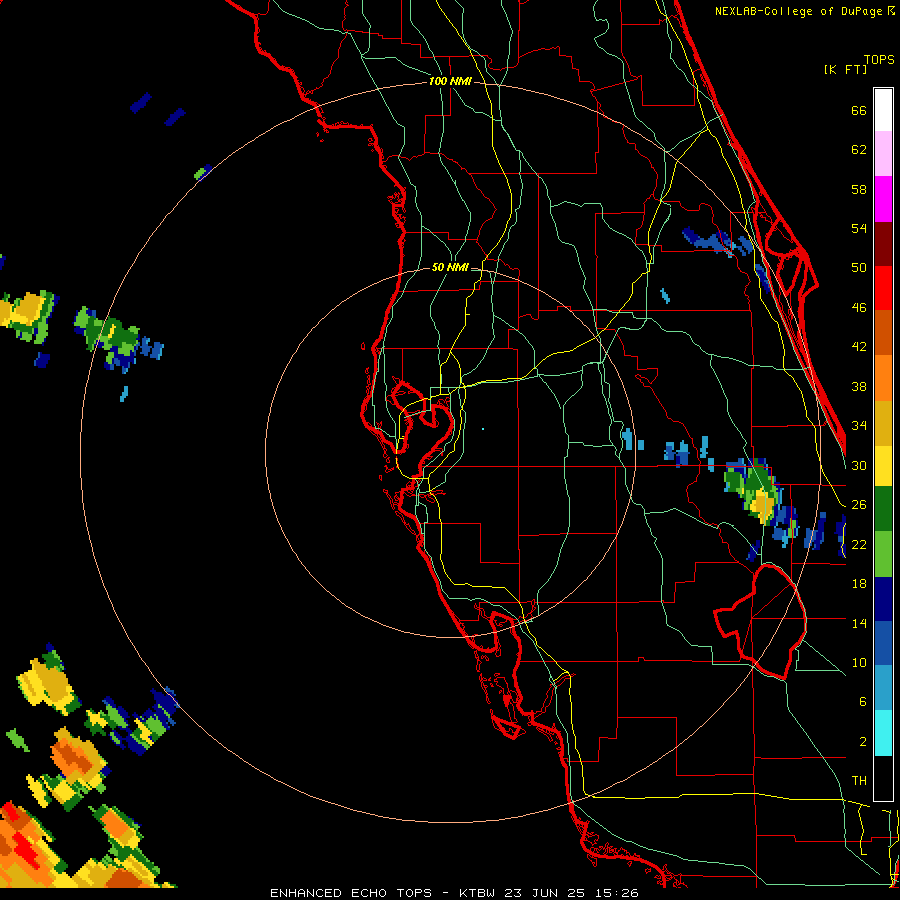Viewport: 900px width, 900px height.
Task: Click the [K FT] units label
Action: [845, 69]
